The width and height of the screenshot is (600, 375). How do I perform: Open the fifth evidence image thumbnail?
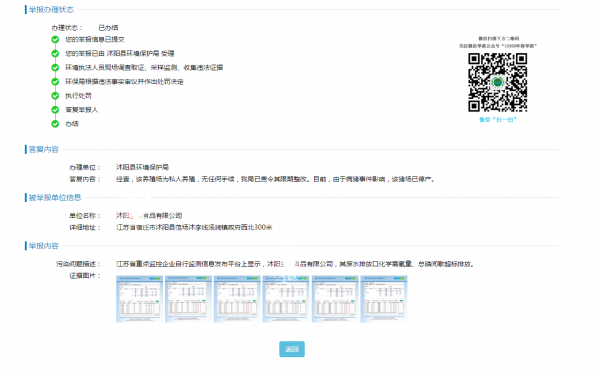click(335, 299)
